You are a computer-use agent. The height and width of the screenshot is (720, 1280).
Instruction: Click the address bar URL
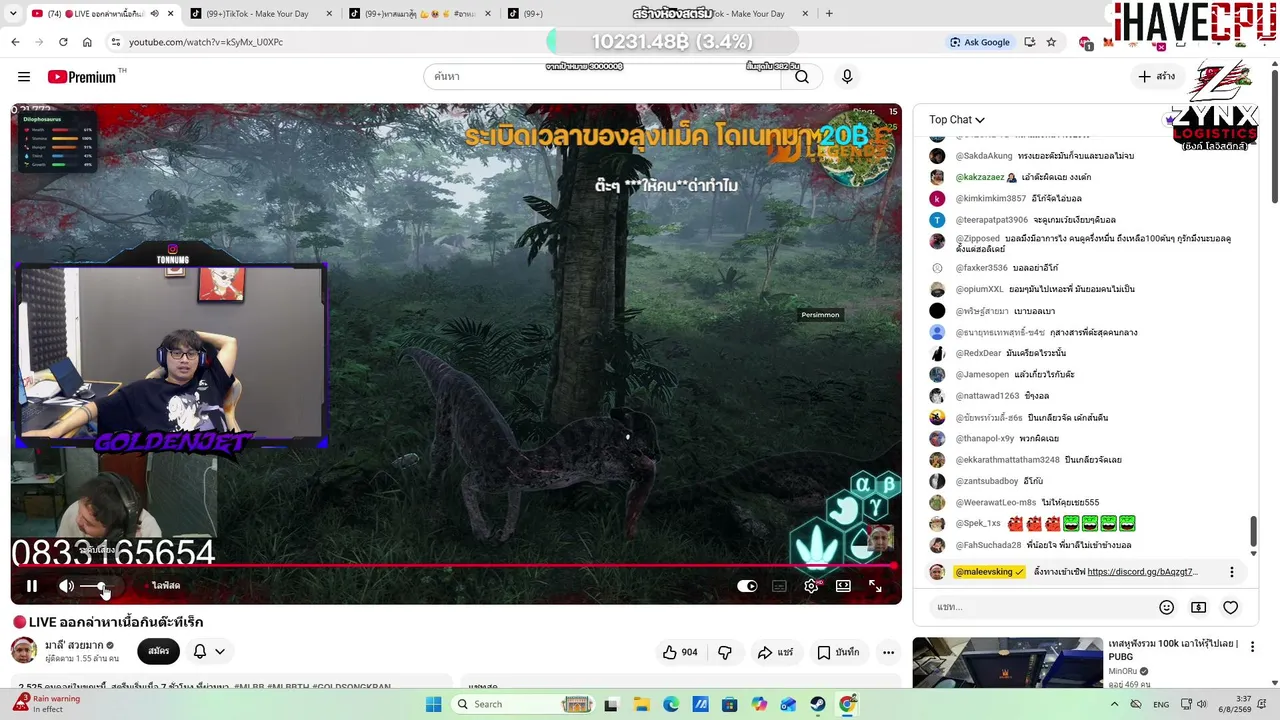coord(206,42)
